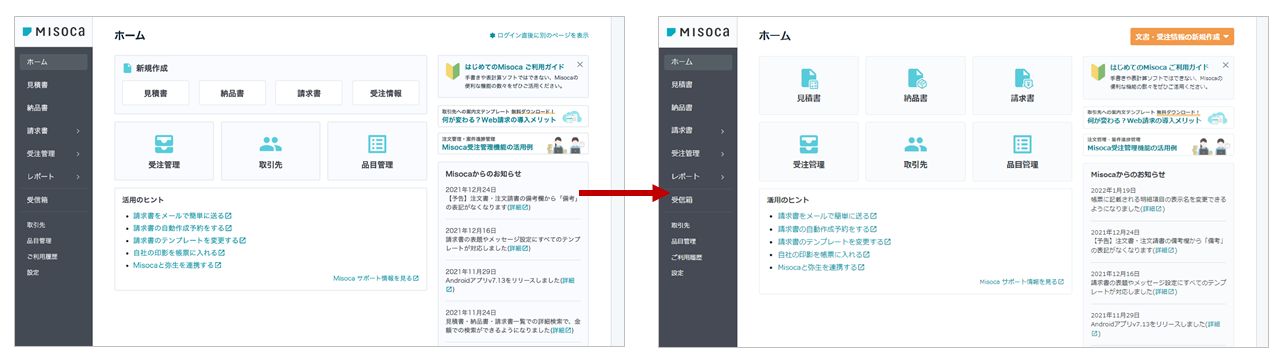Open Misoca サポート情報を見る link, right window

(x=1021, y=283)
